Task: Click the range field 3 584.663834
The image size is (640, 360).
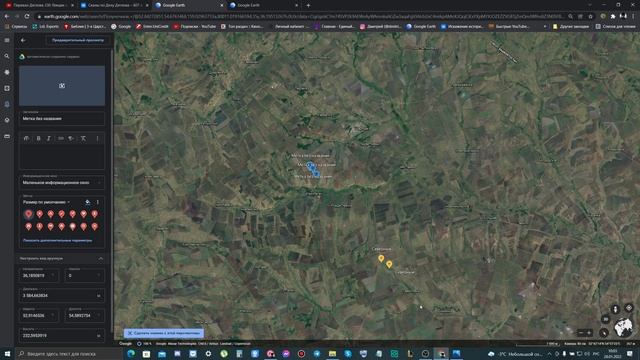Action: click(62, 295)
